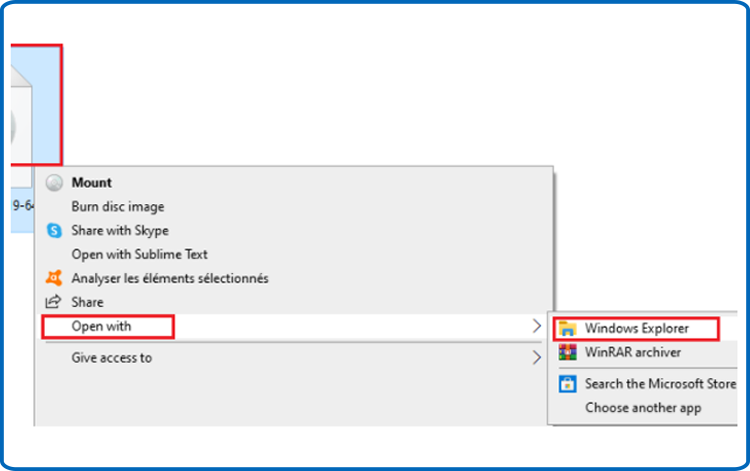Expand the Give access to arrow
Viewport: 750px width, 471px height.
(537, 358)
